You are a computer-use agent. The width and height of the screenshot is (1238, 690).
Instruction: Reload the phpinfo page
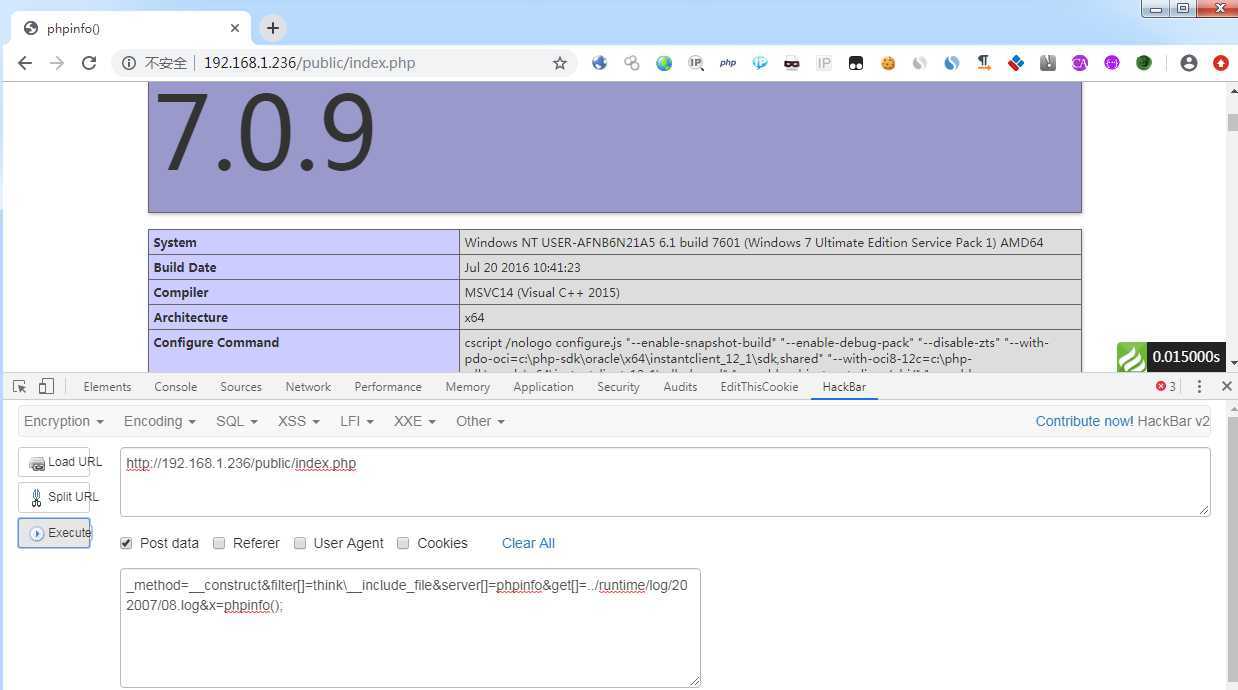89,63
